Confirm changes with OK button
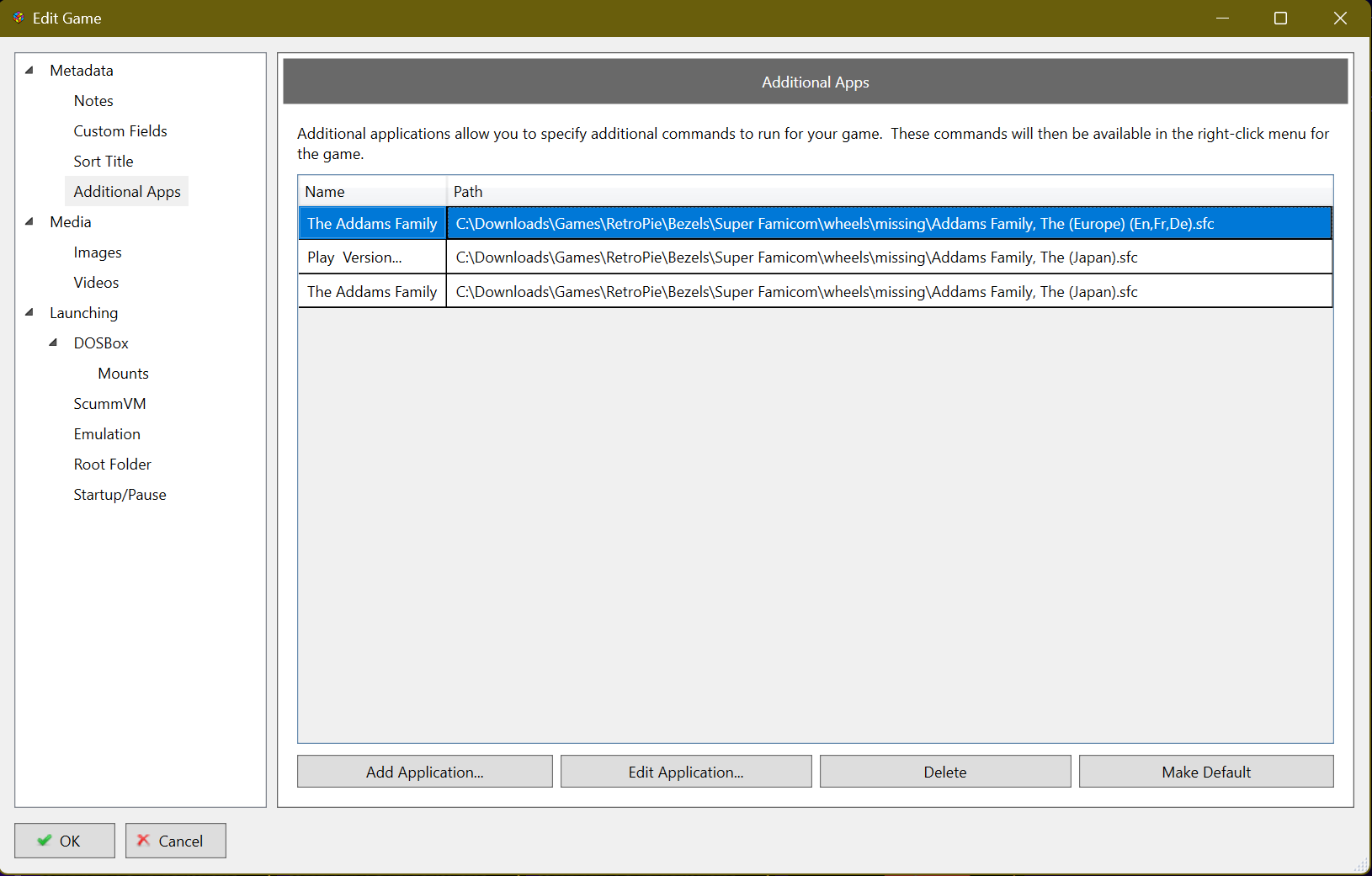This screenshot has width=1372, height=876. (x=65, y=841)
